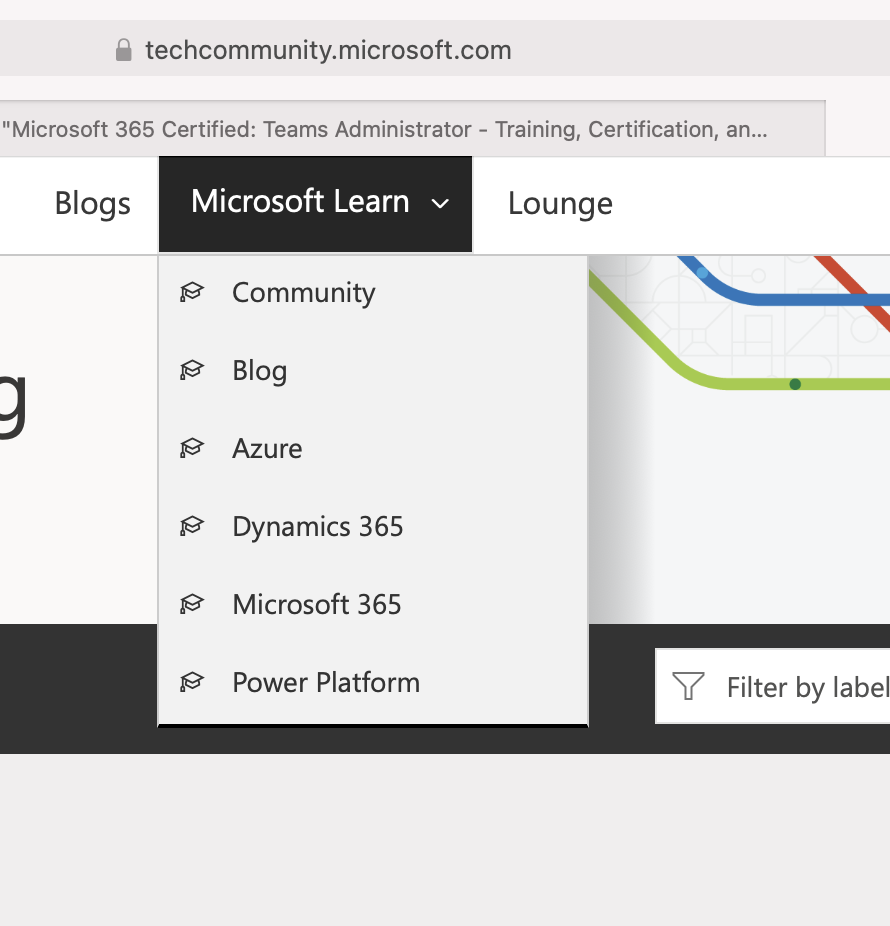This screenshot has width=890, height=926.
Task: Open Power Platform learning page
Action: (x=325, y=682)
